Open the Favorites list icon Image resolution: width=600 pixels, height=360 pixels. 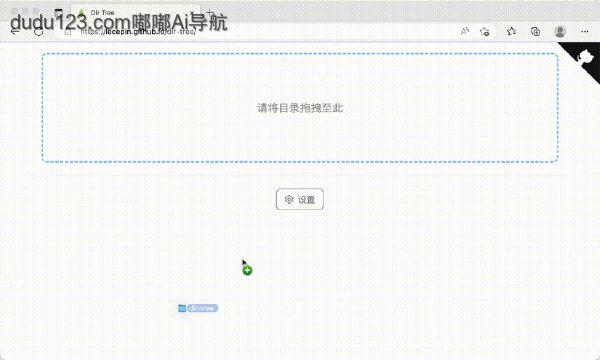coord(511,31)
